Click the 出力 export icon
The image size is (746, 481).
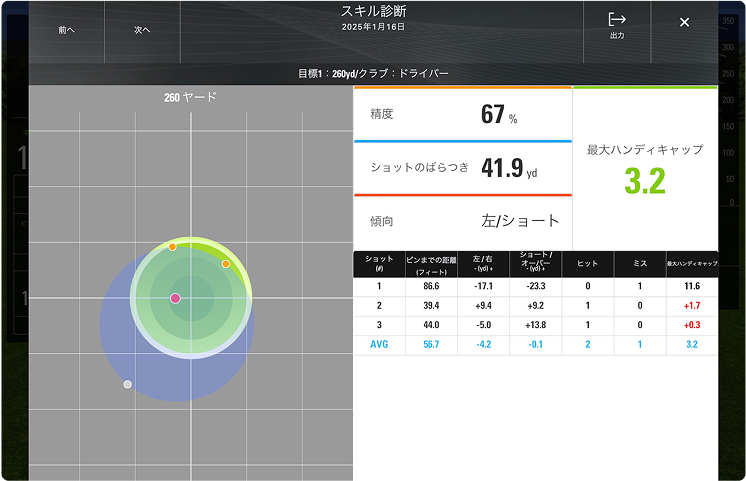pyautogui.click(x=617, y=26)
